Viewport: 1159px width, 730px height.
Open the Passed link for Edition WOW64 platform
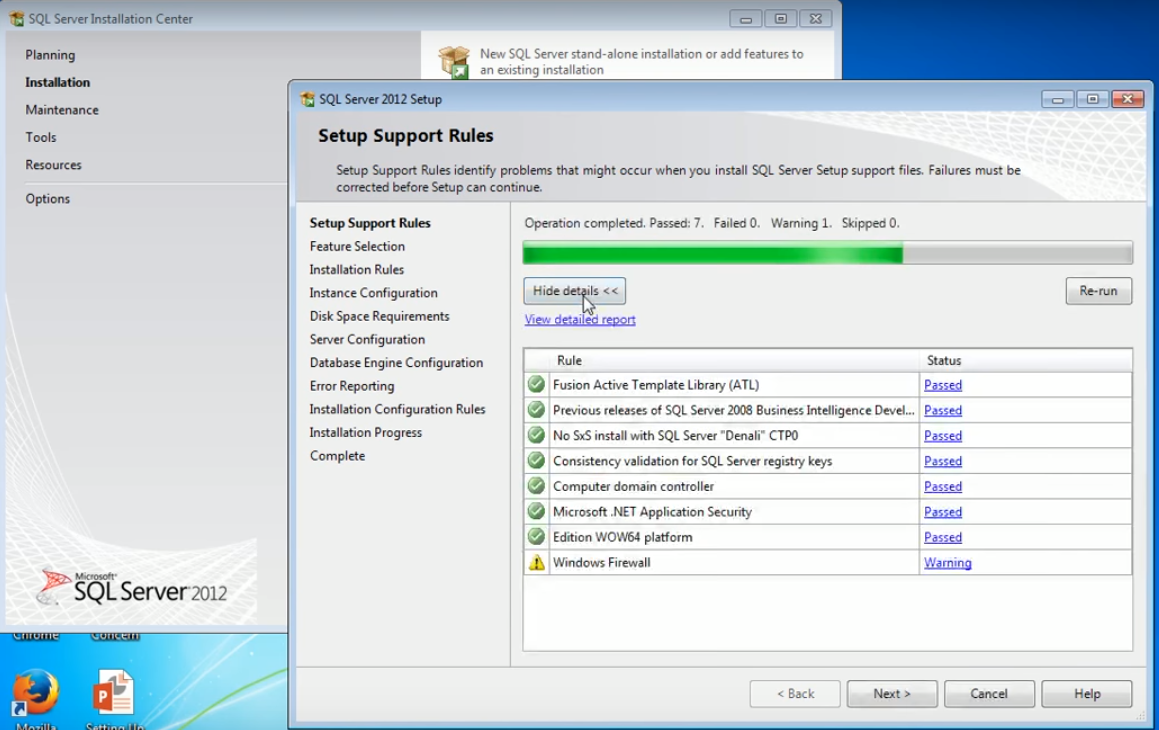942,537
